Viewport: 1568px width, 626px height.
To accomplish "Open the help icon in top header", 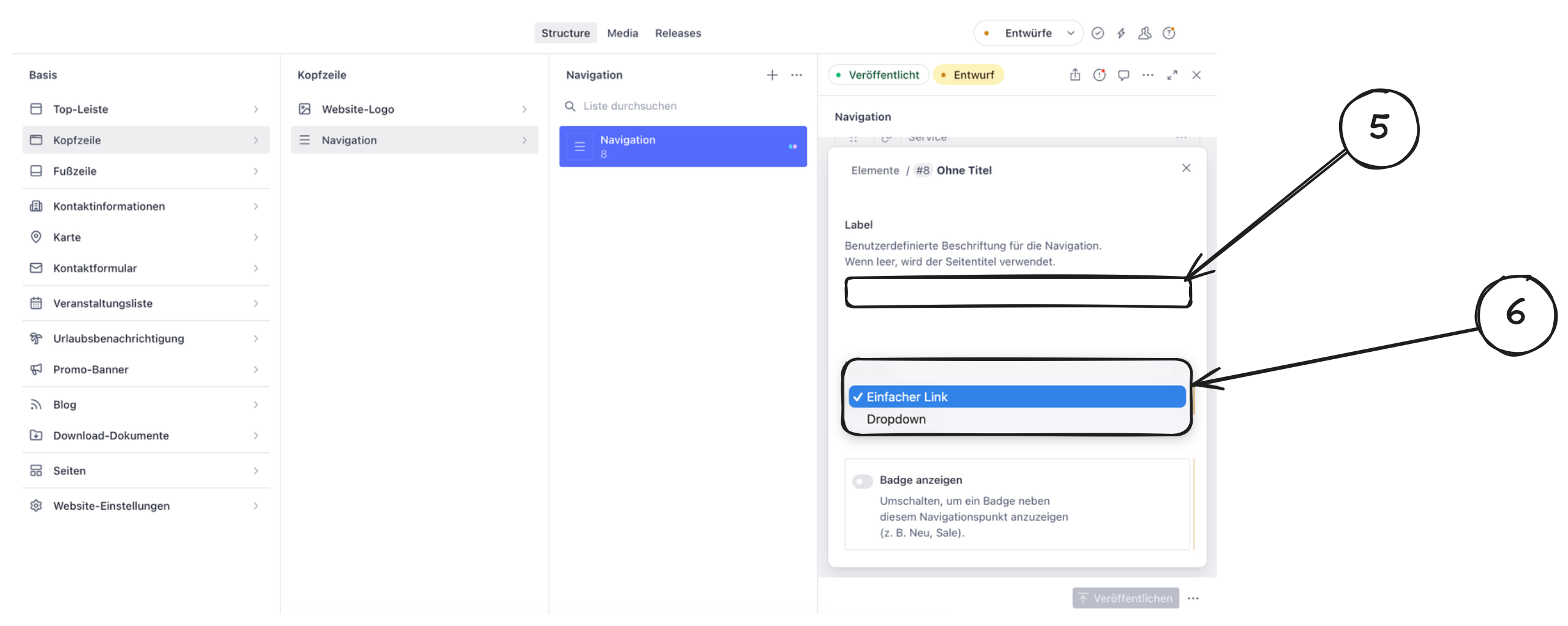I will point(1169,33).
